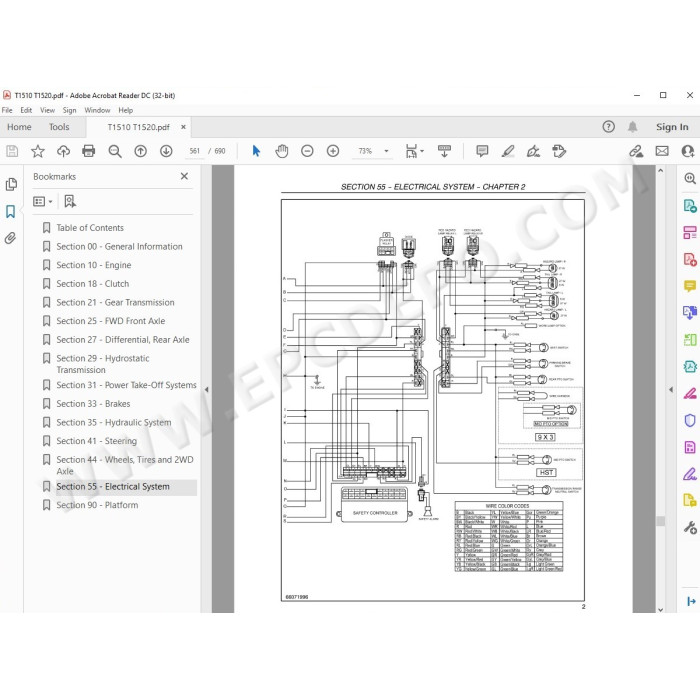700x700 pixels.
Task: Print the document with the printer icon
Action: (x=88, y=151)
